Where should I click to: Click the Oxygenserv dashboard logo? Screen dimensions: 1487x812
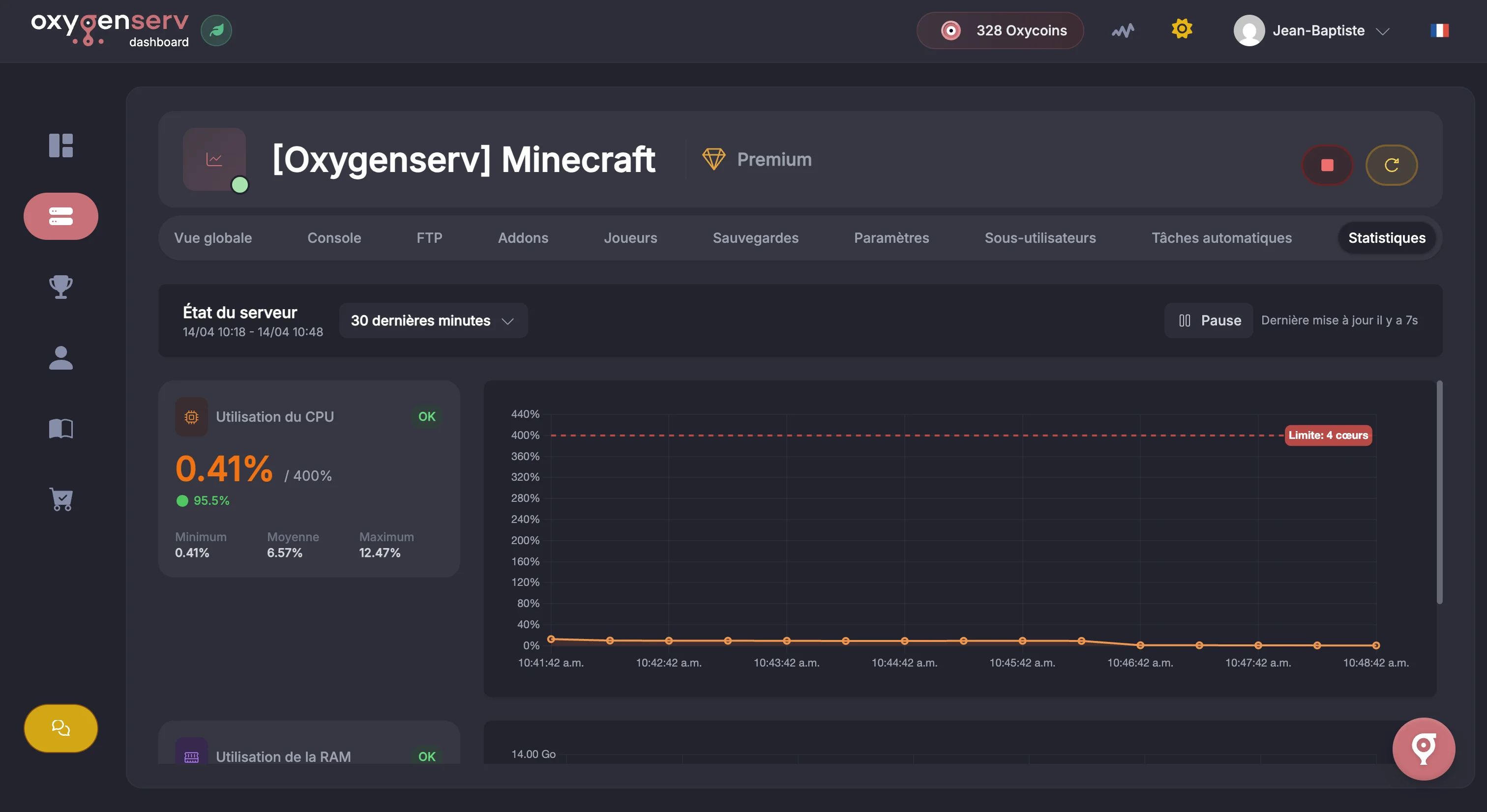[x=110, y=30]
